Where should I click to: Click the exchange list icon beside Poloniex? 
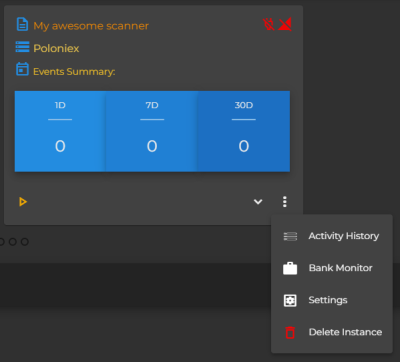click(x=22, y=47)
